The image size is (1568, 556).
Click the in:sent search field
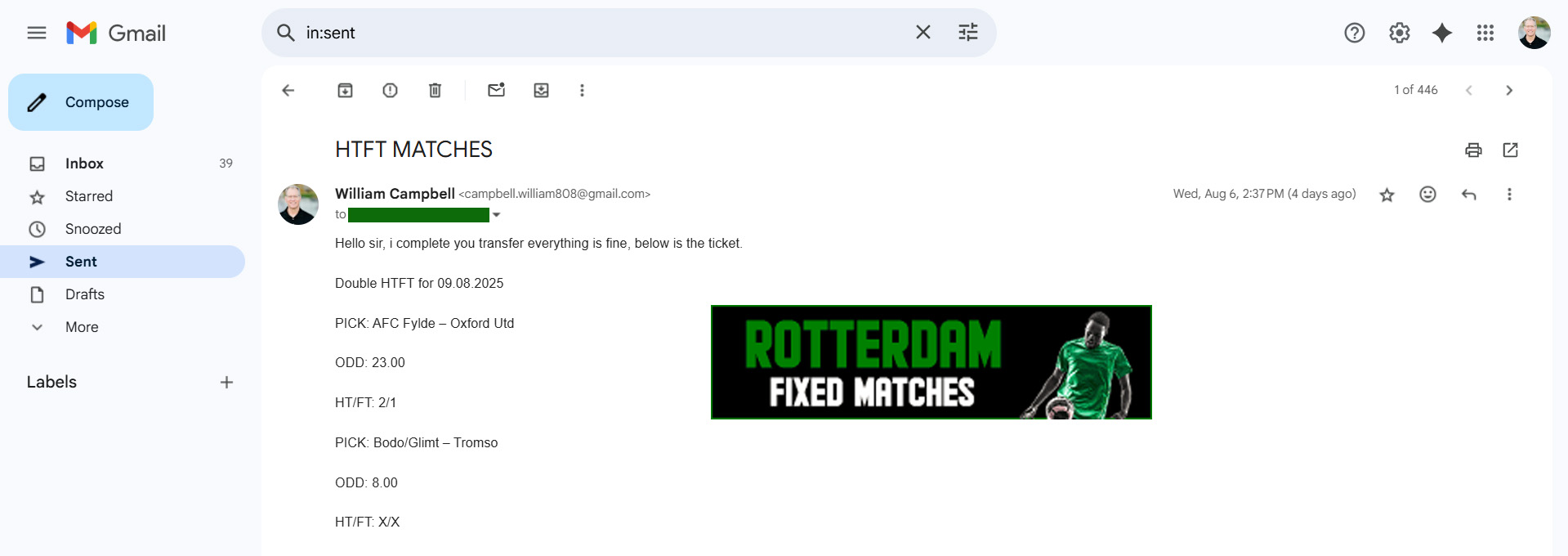[x=605, y=33]
